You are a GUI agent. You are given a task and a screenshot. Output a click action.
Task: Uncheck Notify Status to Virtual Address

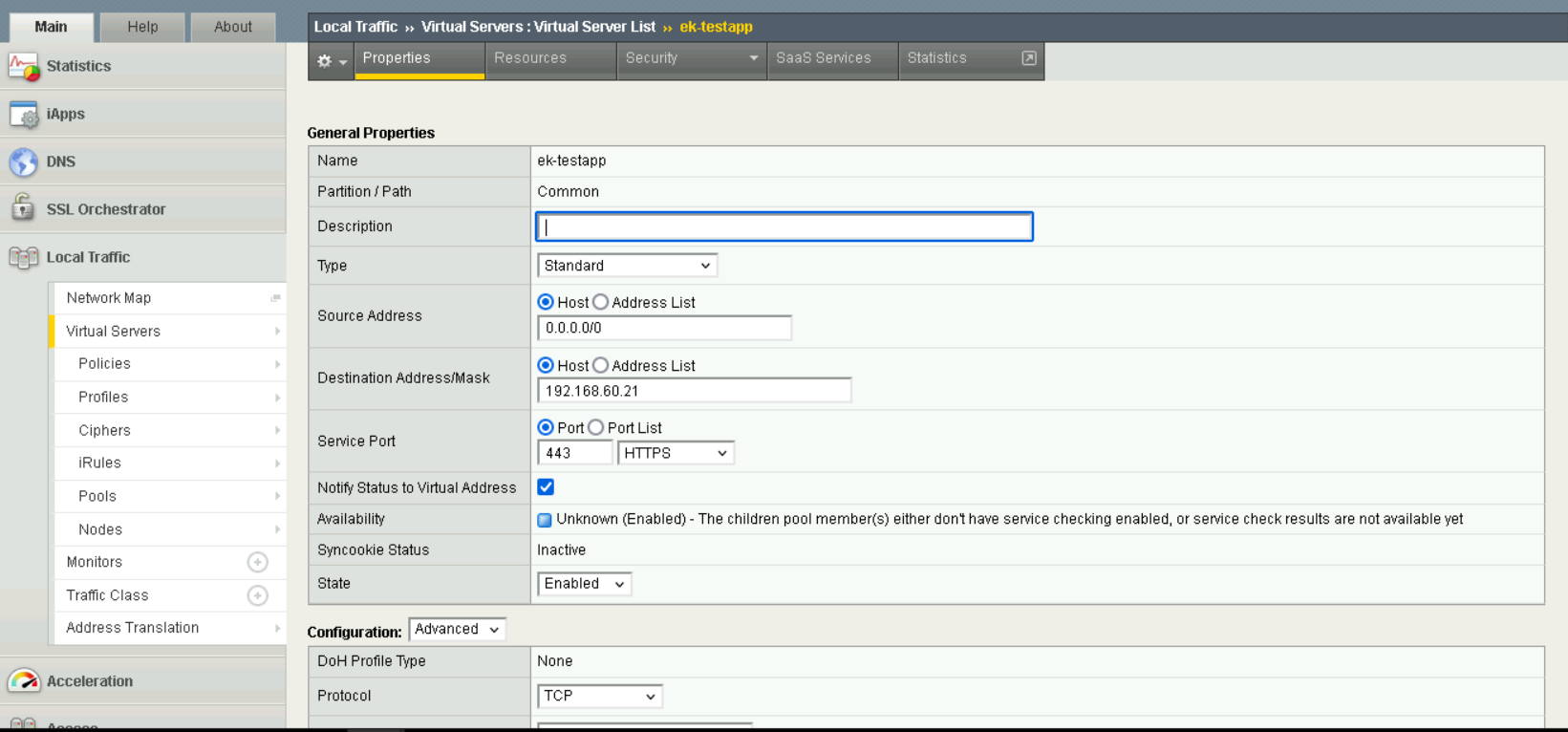(546, 487)
